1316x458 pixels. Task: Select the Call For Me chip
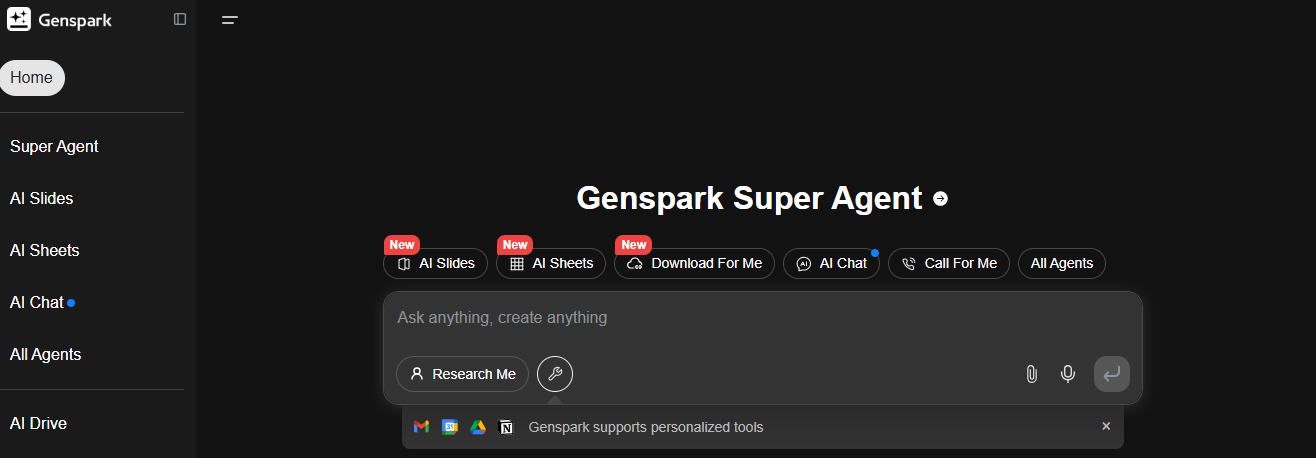pyautogui.click(x=949, y=263)
